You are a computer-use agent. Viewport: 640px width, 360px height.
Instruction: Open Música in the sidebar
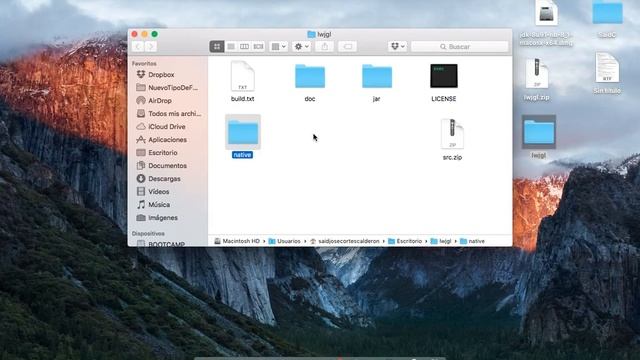[159, 205]
